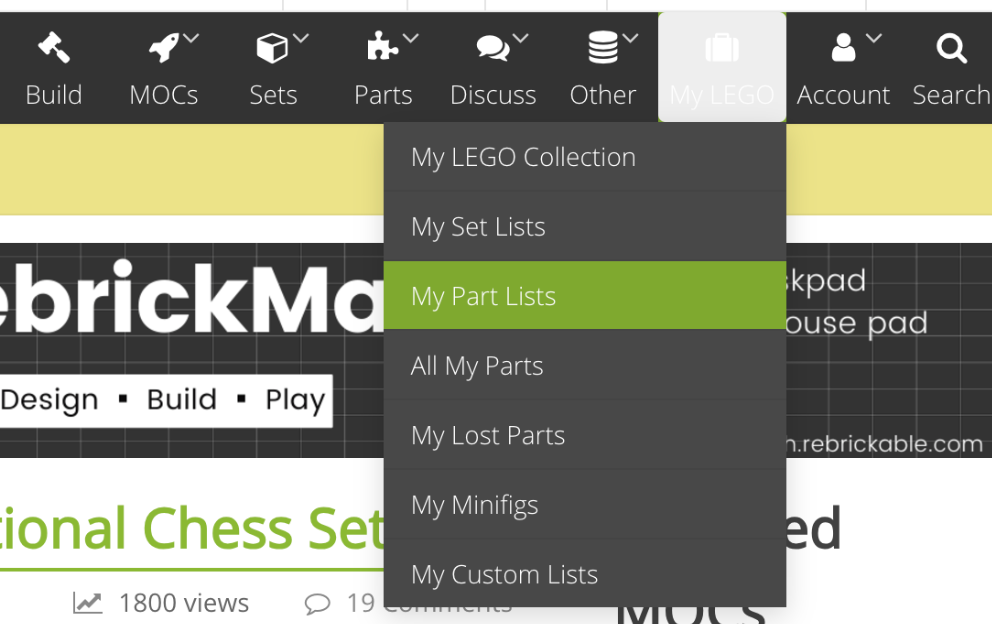Expand the Sets dropdown chevron
This screenshot has height=624, width=992.
tap(301, 39)
